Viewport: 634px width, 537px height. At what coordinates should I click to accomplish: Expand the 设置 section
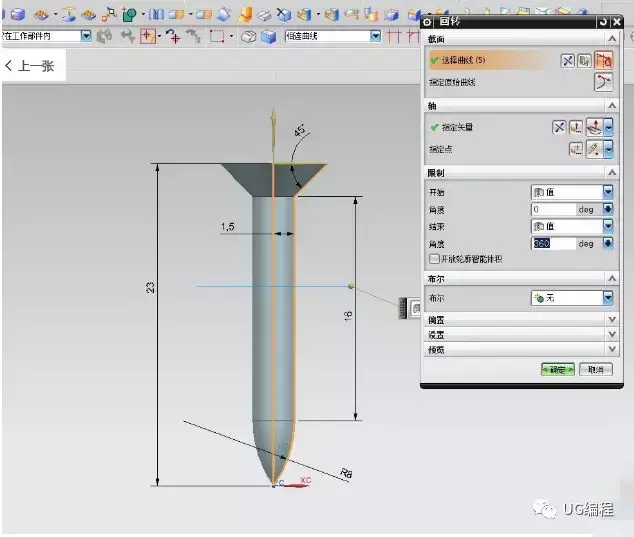click(x=612, y=334)
